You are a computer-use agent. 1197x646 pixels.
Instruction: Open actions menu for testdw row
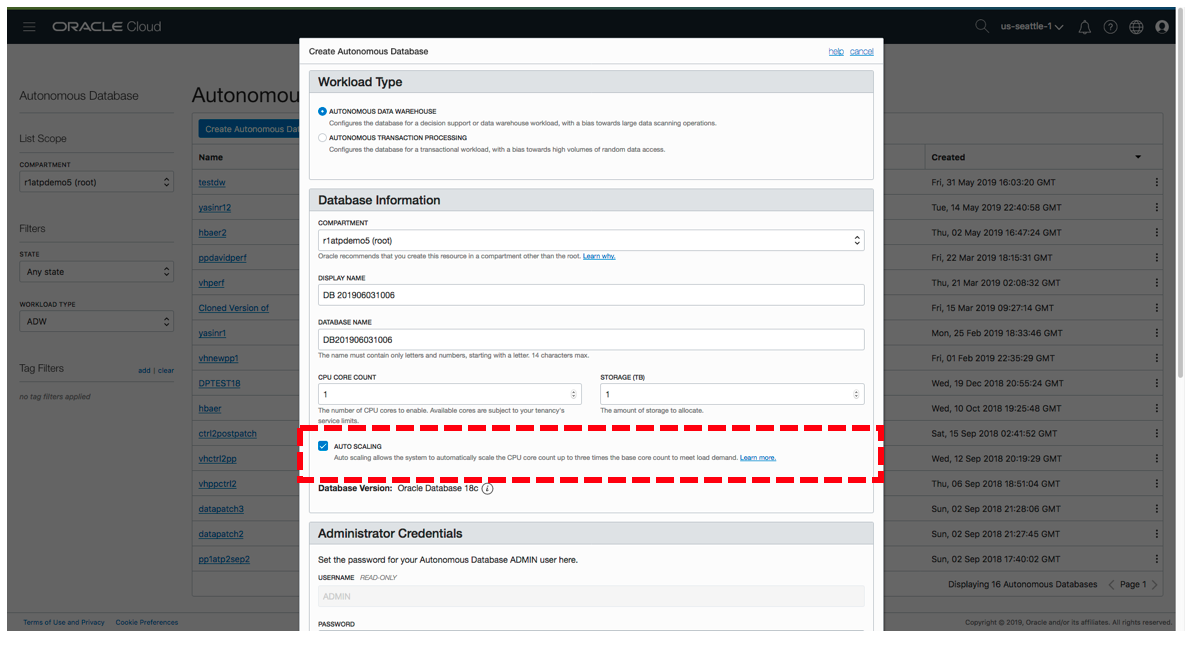[x=1157, y=182]
